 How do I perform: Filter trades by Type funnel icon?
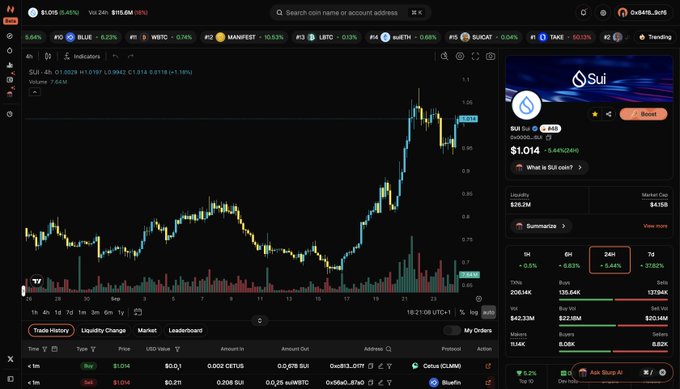[93, 349]
